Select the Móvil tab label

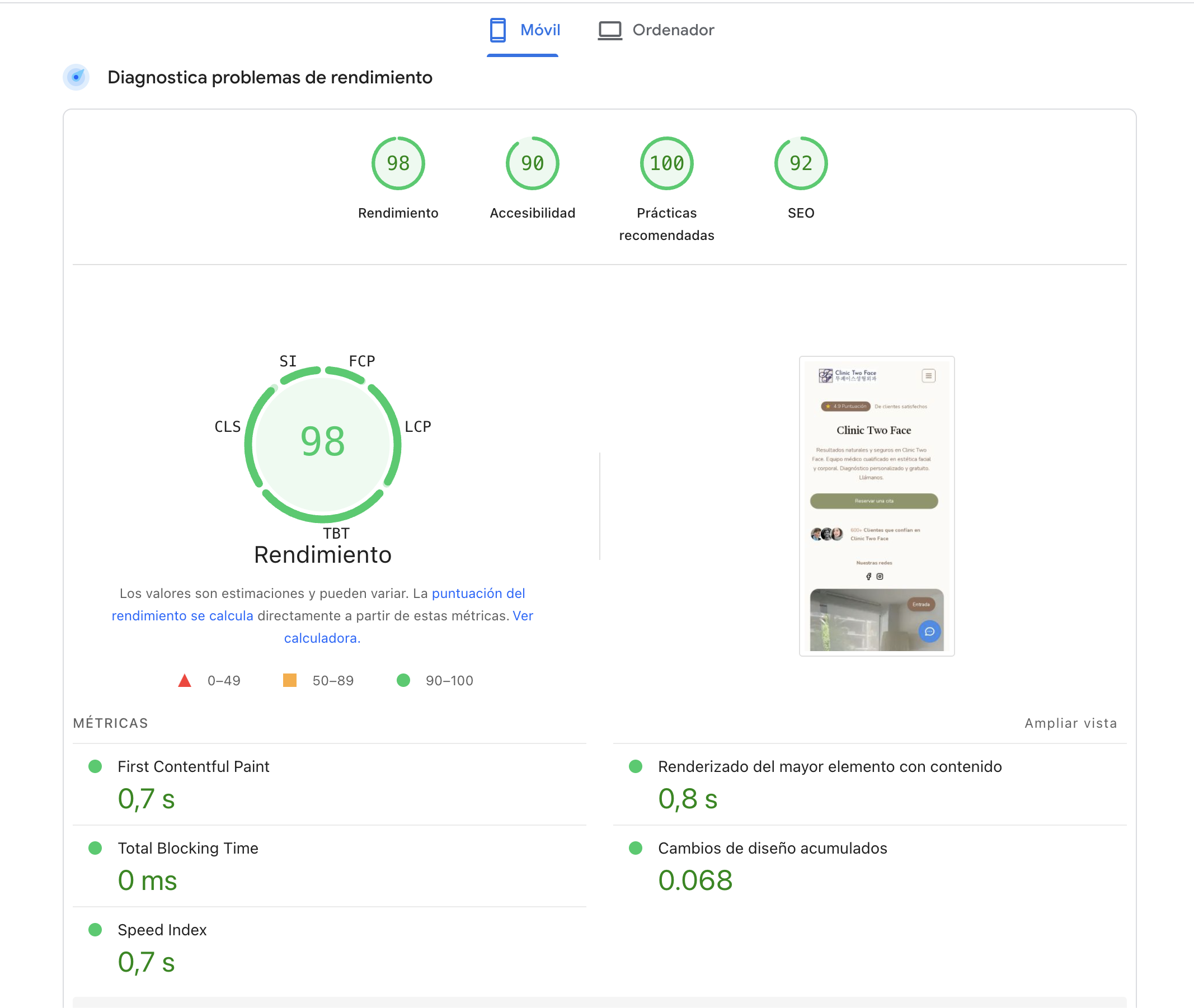pos(539,30)
